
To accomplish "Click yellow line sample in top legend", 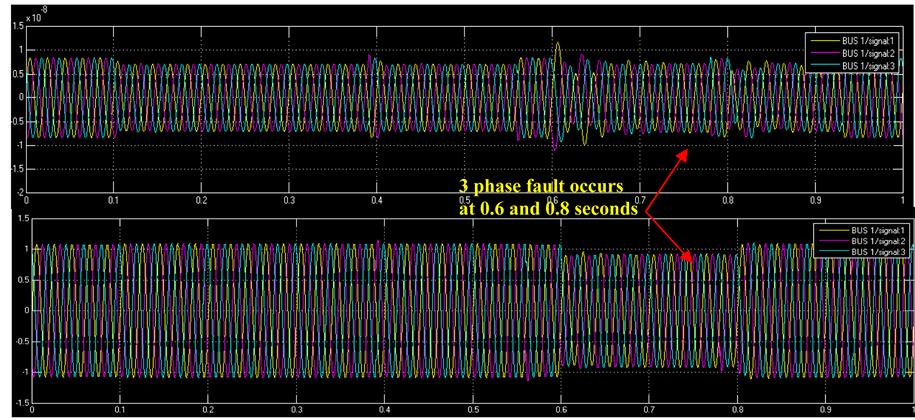I will click(x=826, y=40).
